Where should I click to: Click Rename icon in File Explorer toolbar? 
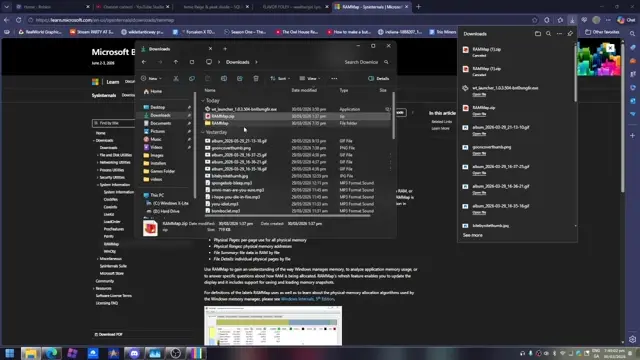coord(224,78)
